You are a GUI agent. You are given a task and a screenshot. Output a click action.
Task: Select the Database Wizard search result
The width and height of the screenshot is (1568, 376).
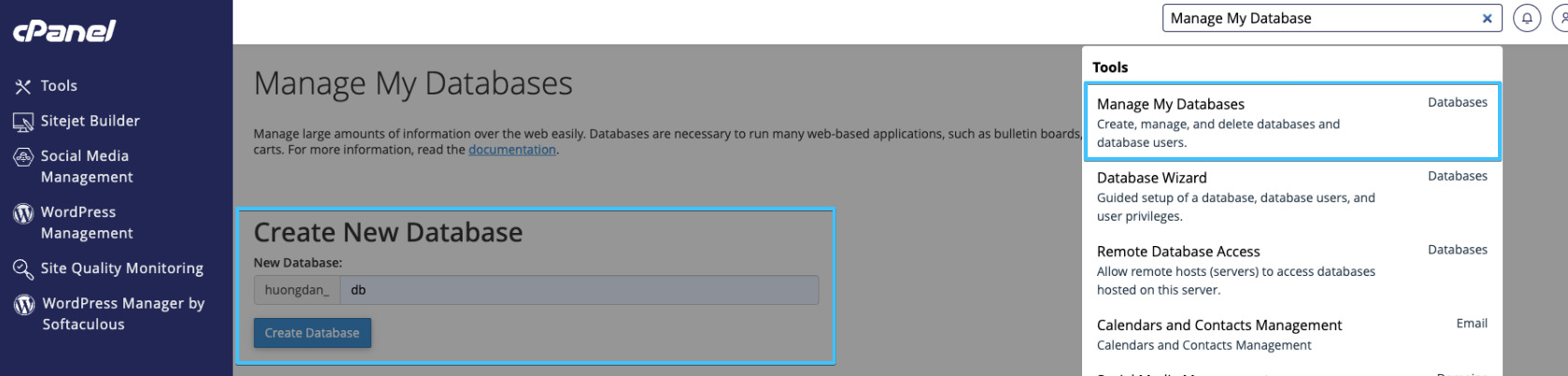[1291, 195]
